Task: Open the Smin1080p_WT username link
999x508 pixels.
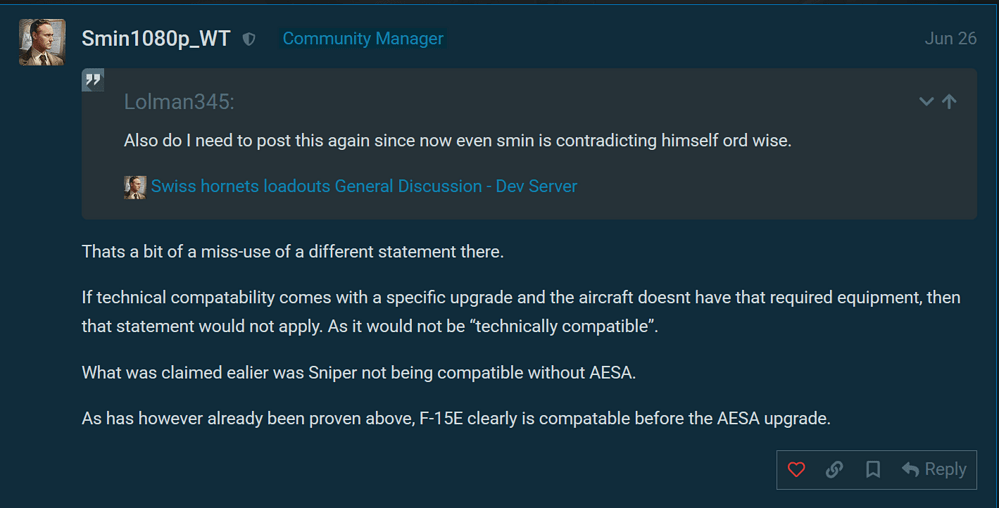Action: click(x=156, y=39)
